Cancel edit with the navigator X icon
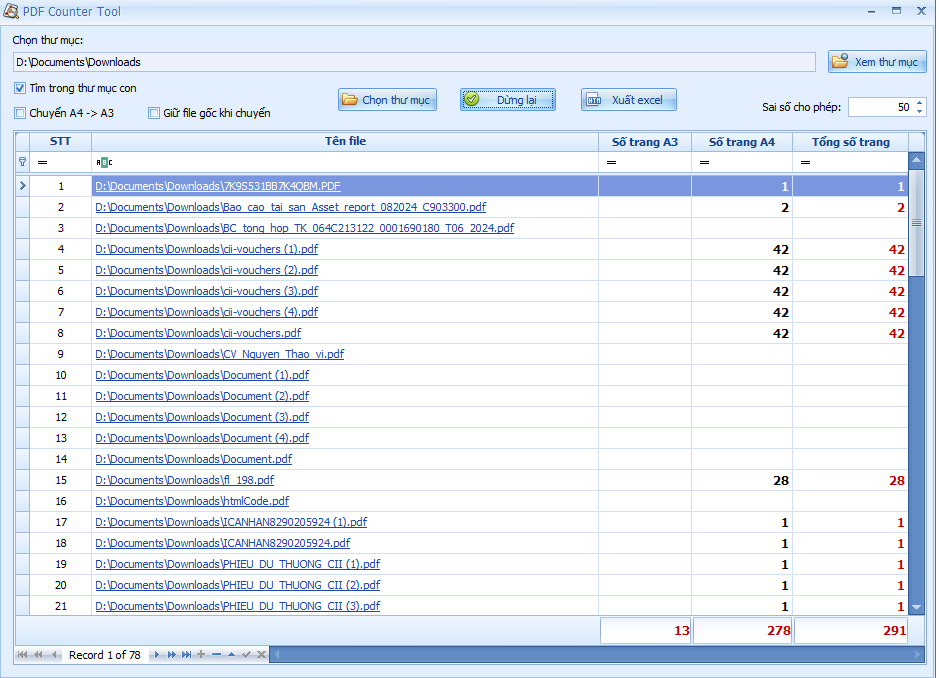The width and height of the screenshot is (939, 678). [x=262, y=655]
